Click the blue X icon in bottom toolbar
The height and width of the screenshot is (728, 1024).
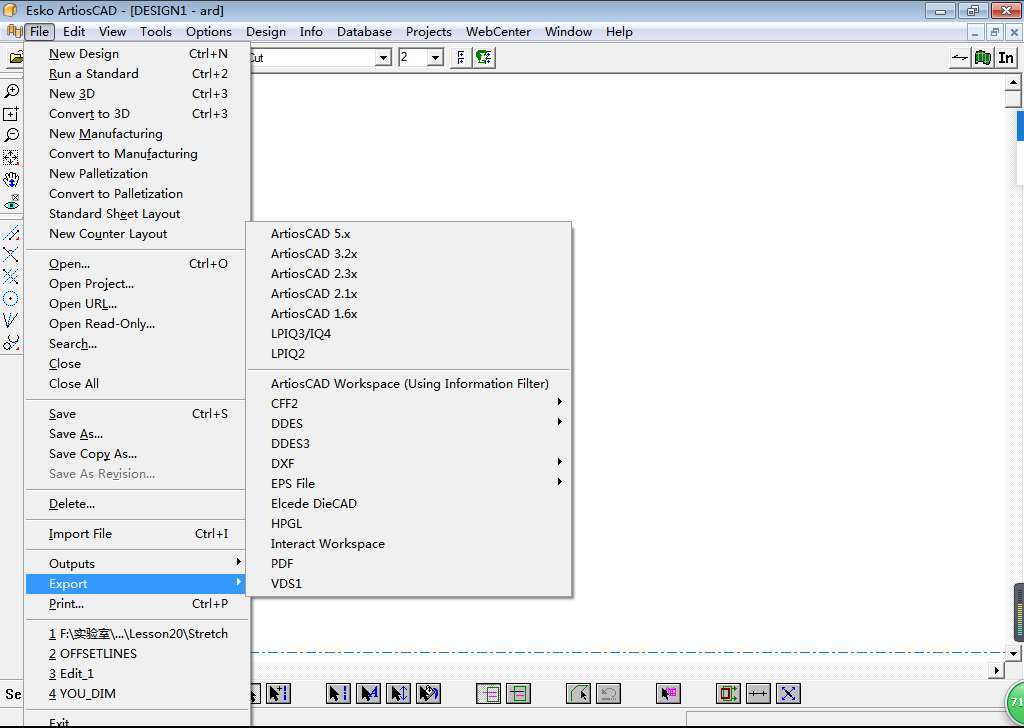[788, 693]
